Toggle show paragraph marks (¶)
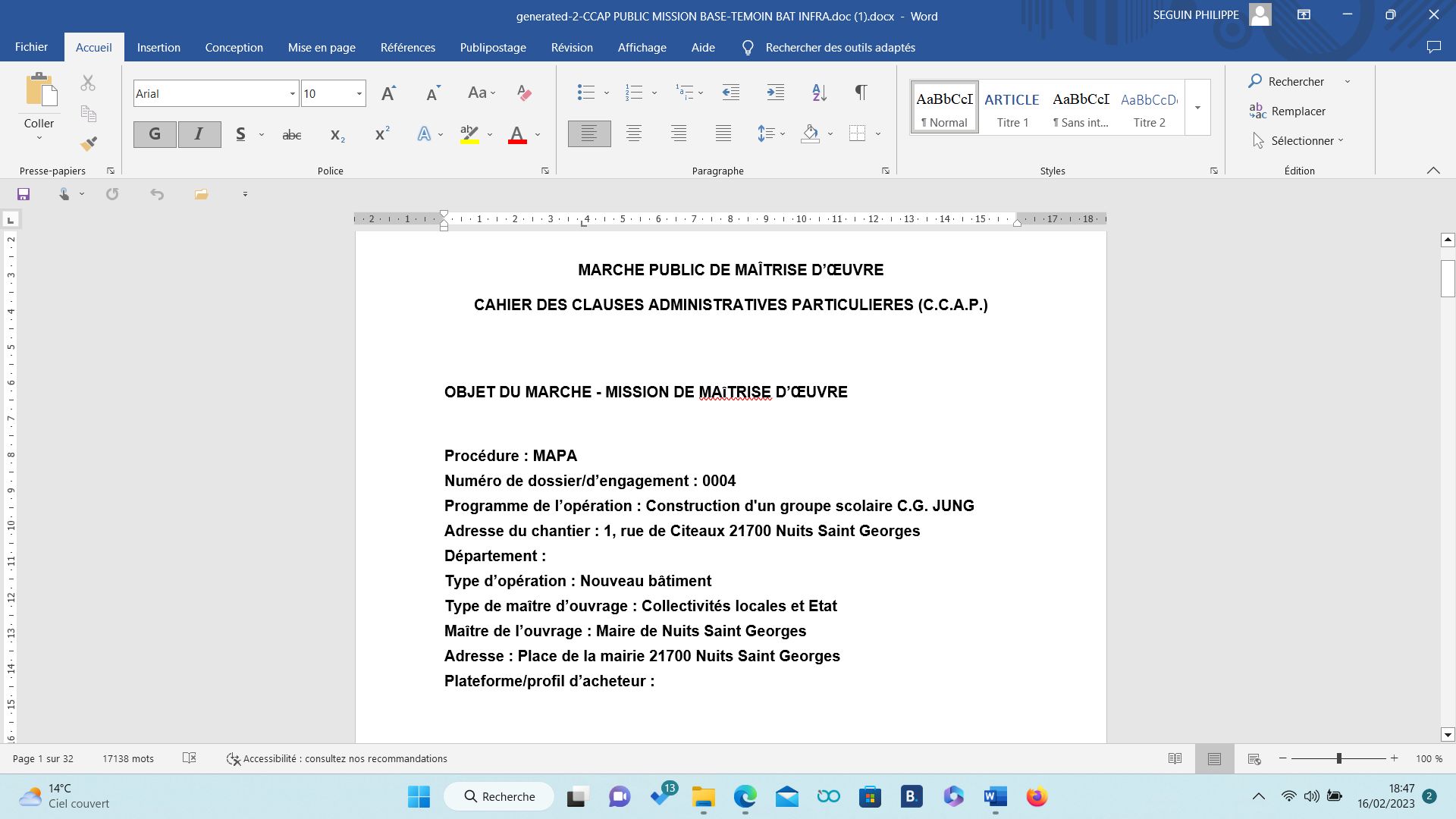Screen dimensions: 1456x819 coord(861,93)
